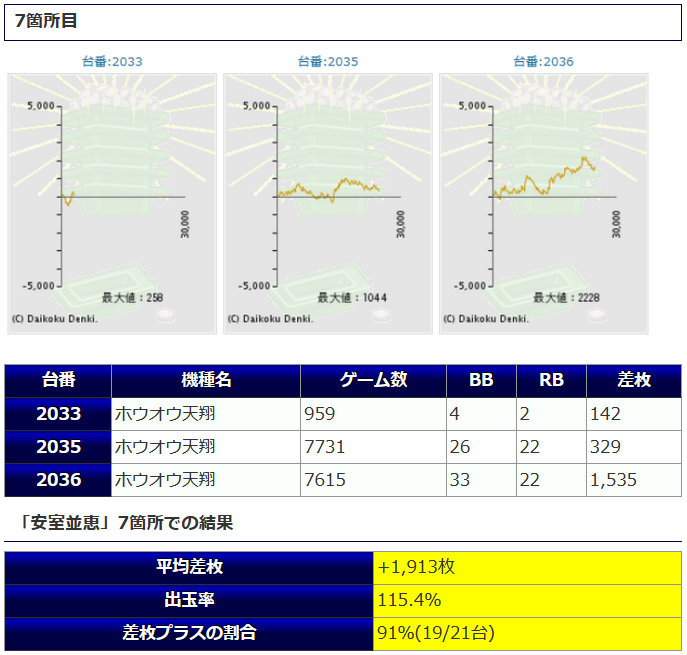Select the 台番 column header
The height and width of the screenshot is (655, 687).
click(x=58, y=380)
